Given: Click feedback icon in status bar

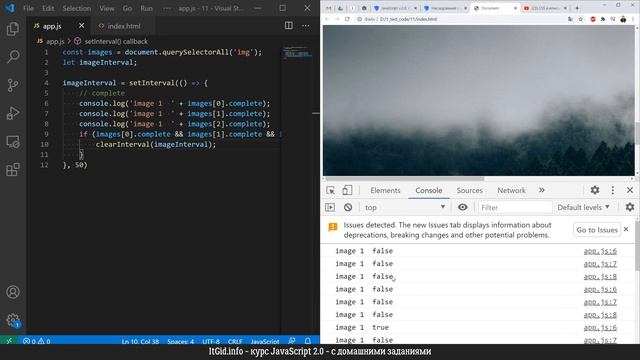Looking at the screenshot, I should pyautogui.click(x=291, y=341).
